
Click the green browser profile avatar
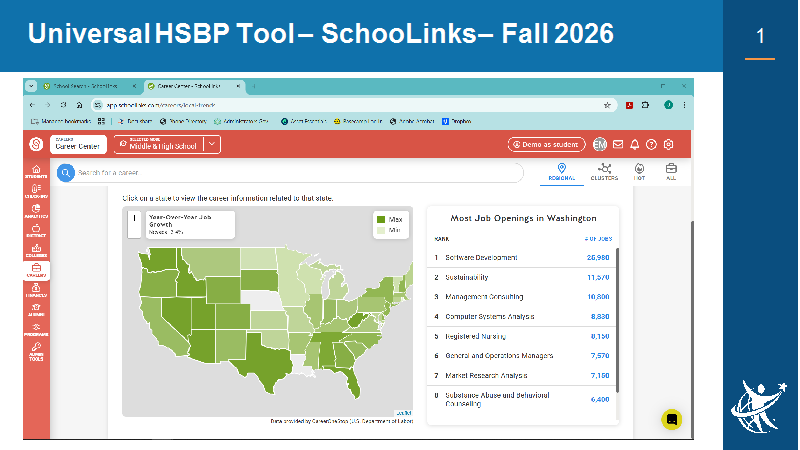click(668, 105)
